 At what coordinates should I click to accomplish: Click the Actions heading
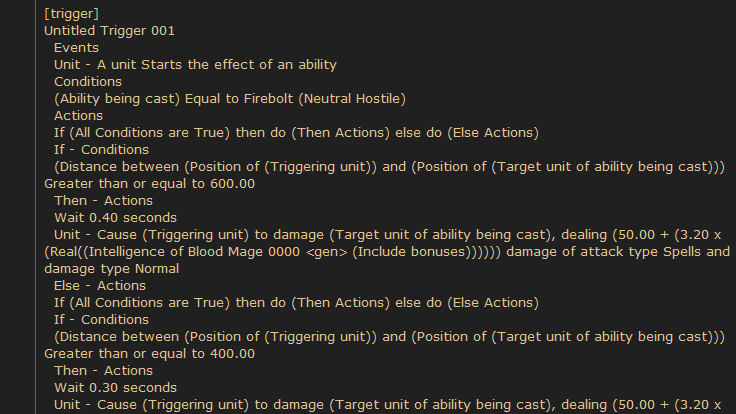tap(78, 115)
